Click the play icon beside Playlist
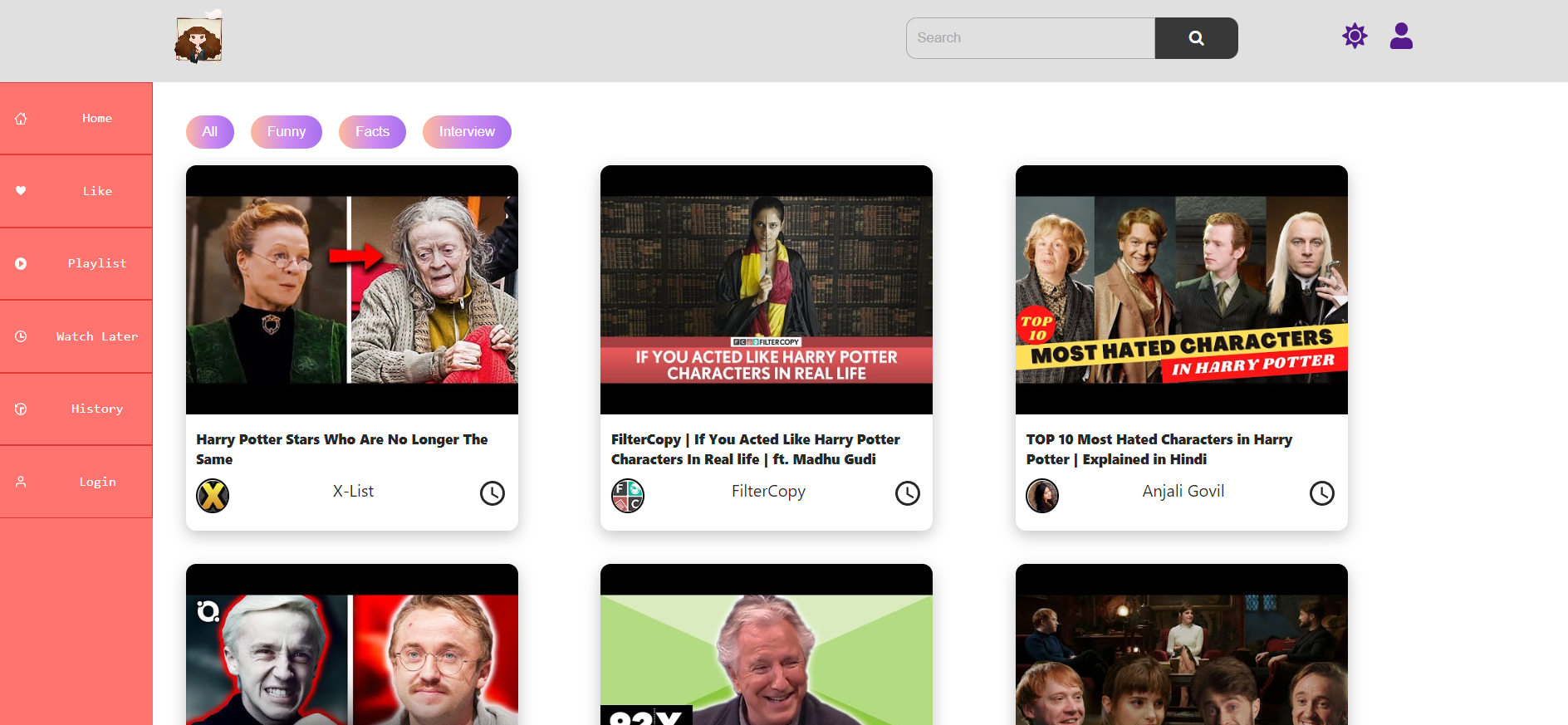This screenshot has width=1568, height=725. click(x=21, y=264)
